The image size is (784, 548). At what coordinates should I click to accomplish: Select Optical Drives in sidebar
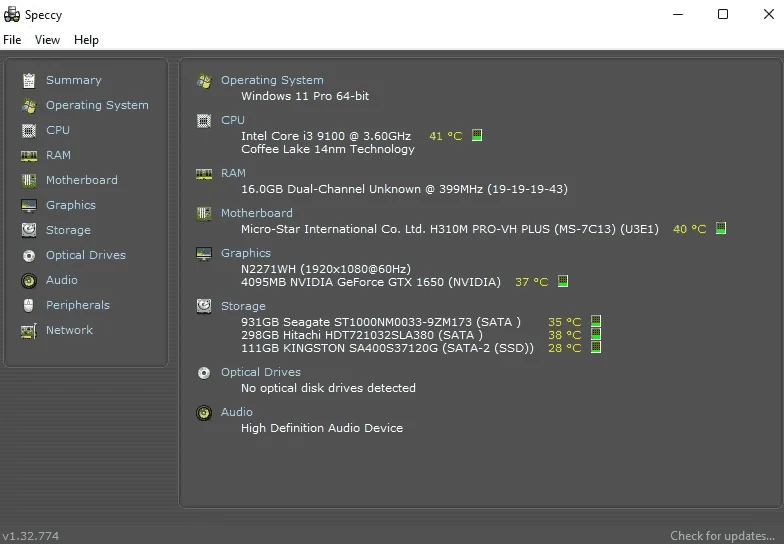[x=86, y=255]
